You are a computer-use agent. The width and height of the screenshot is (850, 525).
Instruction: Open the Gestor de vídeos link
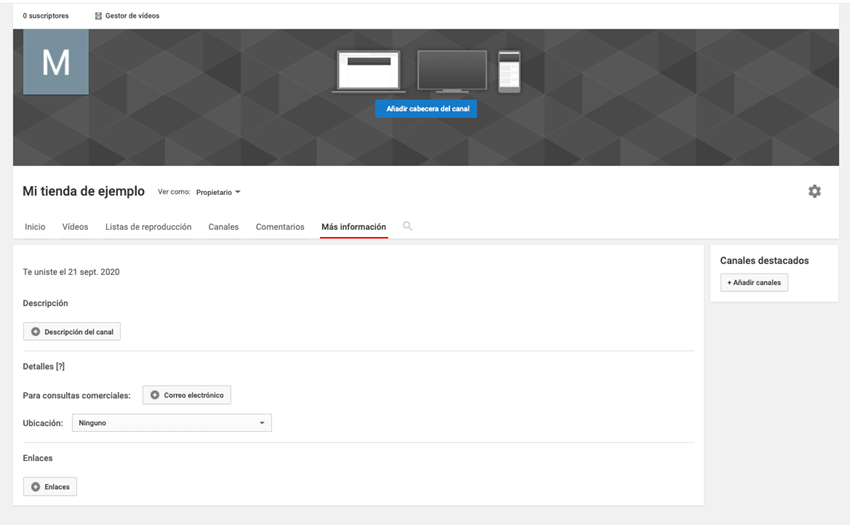pos(132,16)
